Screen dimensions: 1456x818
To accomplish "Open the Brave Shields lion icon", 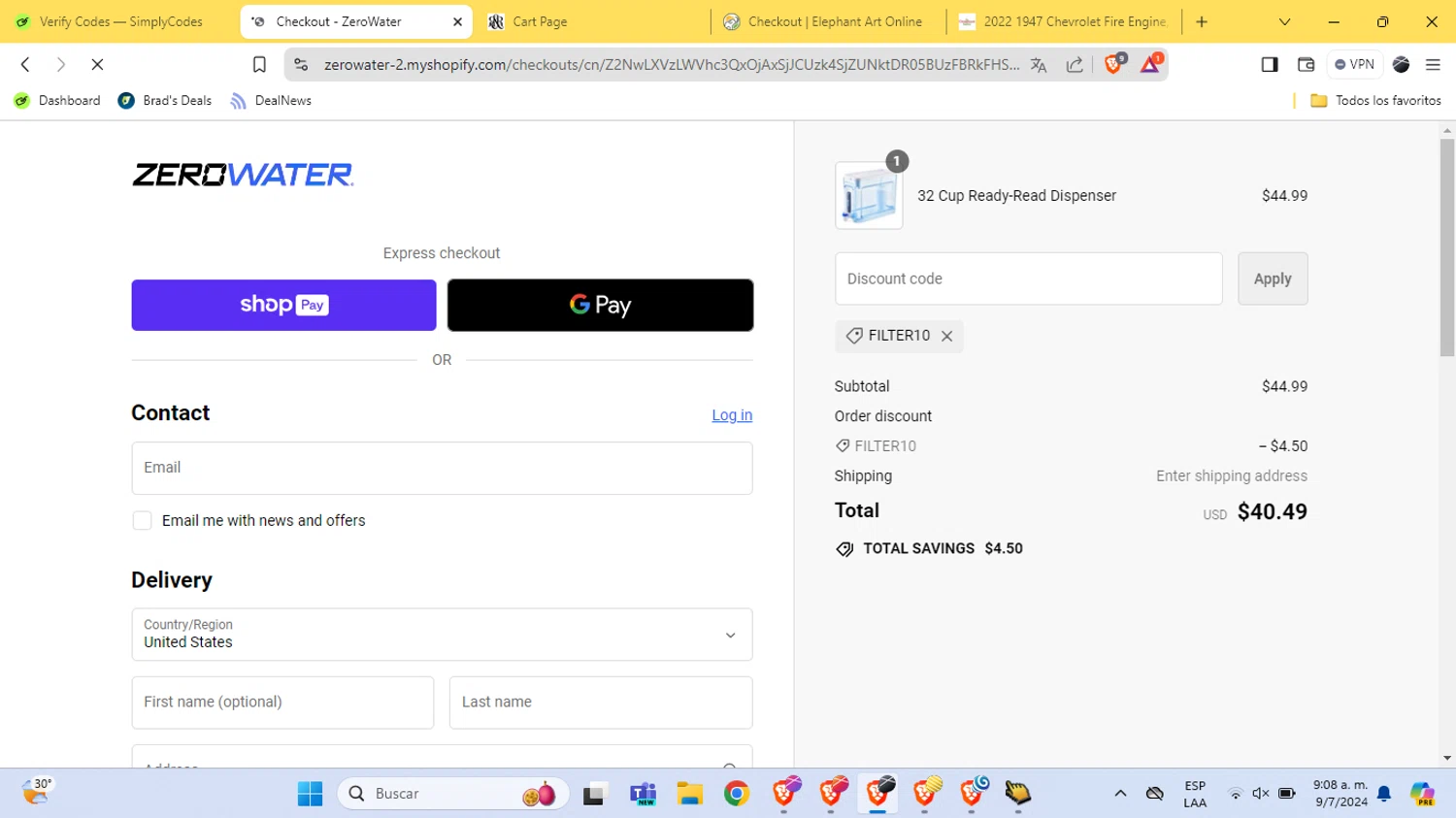I will [x=1114, y=64].
